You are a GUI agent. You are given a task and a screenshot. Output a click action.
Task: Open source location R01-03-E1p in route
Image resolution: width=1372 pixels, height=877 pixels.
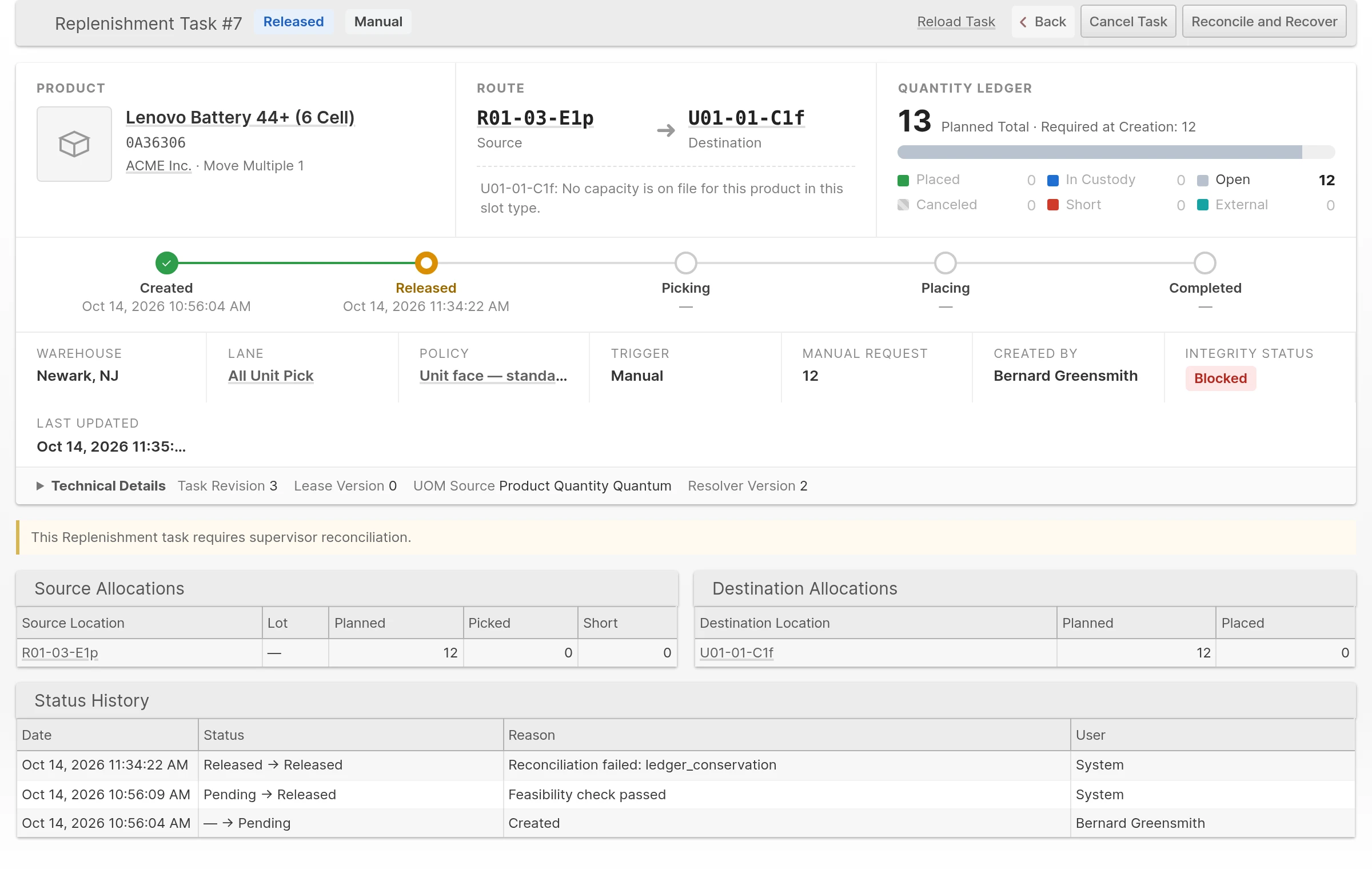tap(535, 118)
